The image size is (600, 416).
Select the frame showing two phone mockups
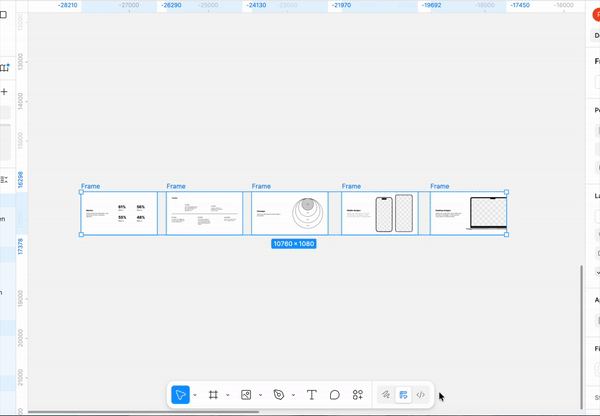click(x=380, y=213)
